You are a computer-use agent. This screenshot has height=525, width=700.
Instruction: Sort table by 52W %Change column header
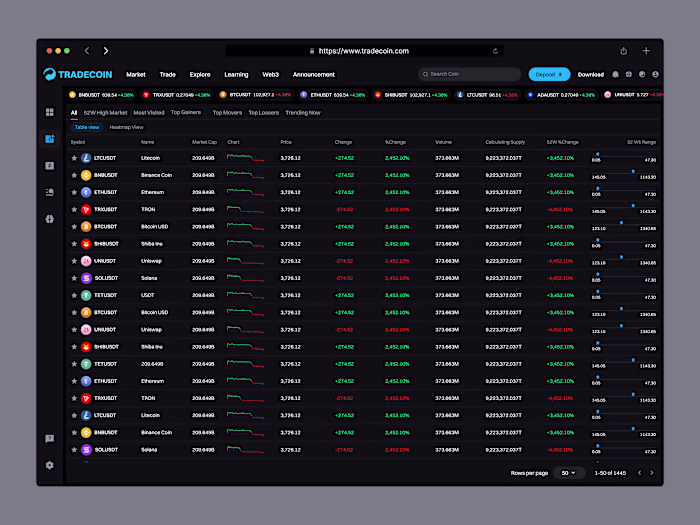[562, 142]
